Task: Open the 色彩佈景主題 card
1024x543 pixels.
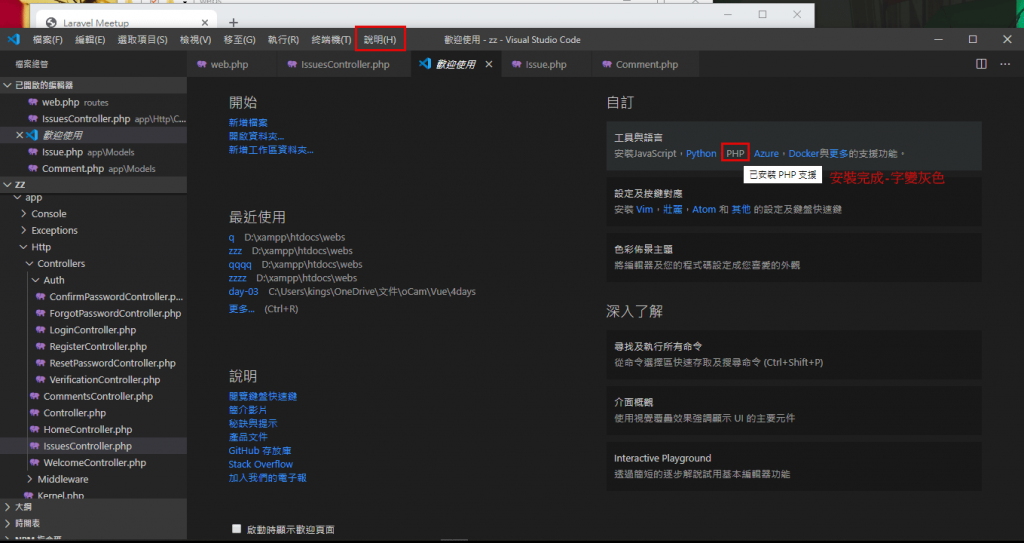Action: [x=793, y=257]
